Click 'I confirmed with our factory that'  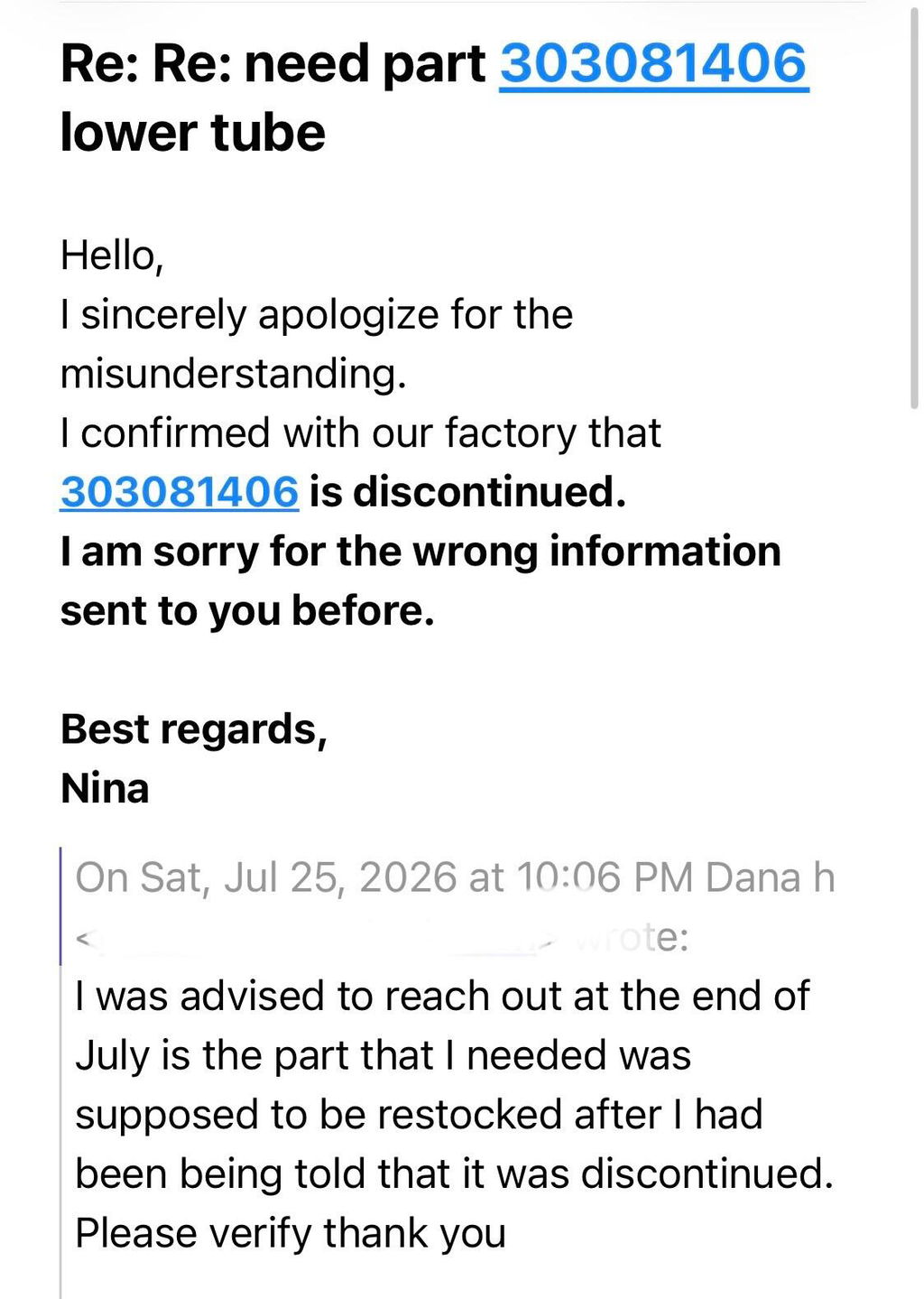[361, 433]
